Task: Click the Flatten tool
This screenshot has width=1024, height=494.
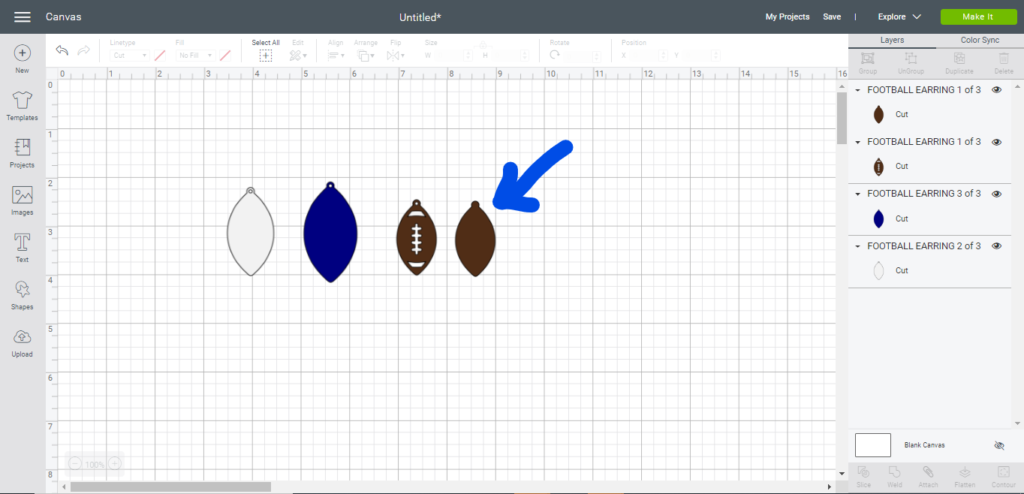Action: (x=965, y=478)
